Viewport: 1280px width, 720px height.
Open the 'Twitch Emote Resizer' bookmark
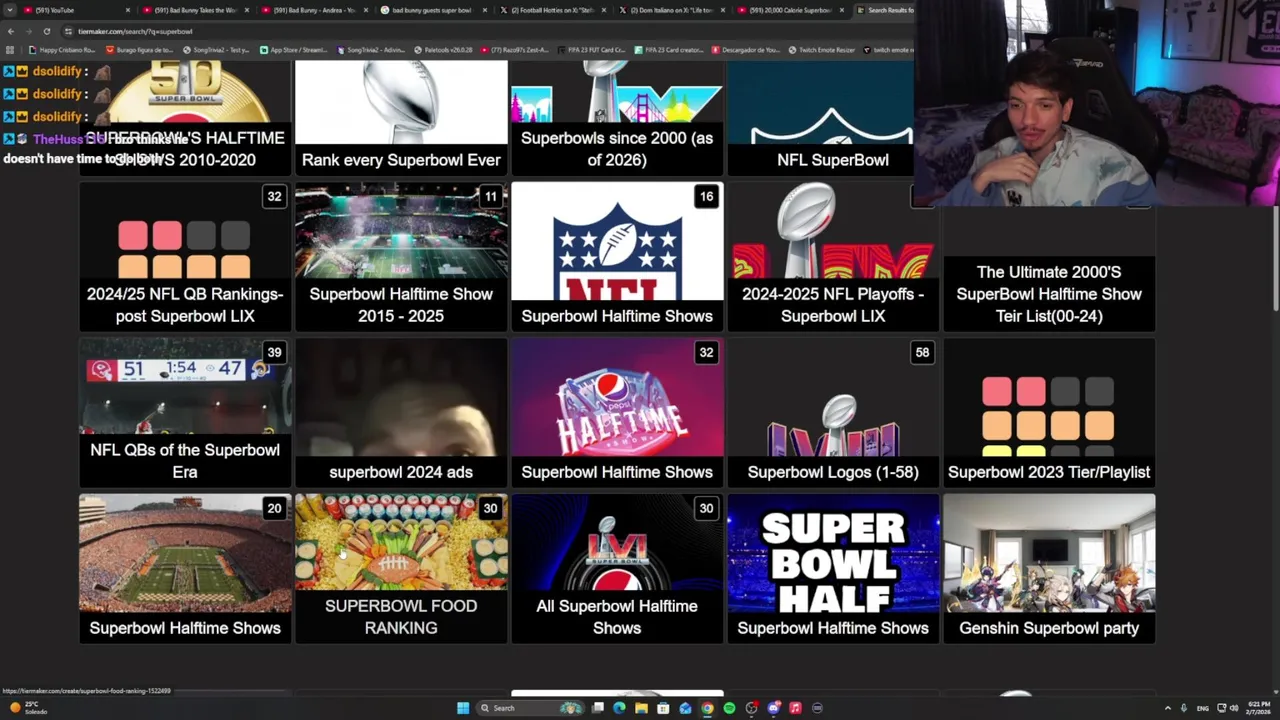[821, 50]
